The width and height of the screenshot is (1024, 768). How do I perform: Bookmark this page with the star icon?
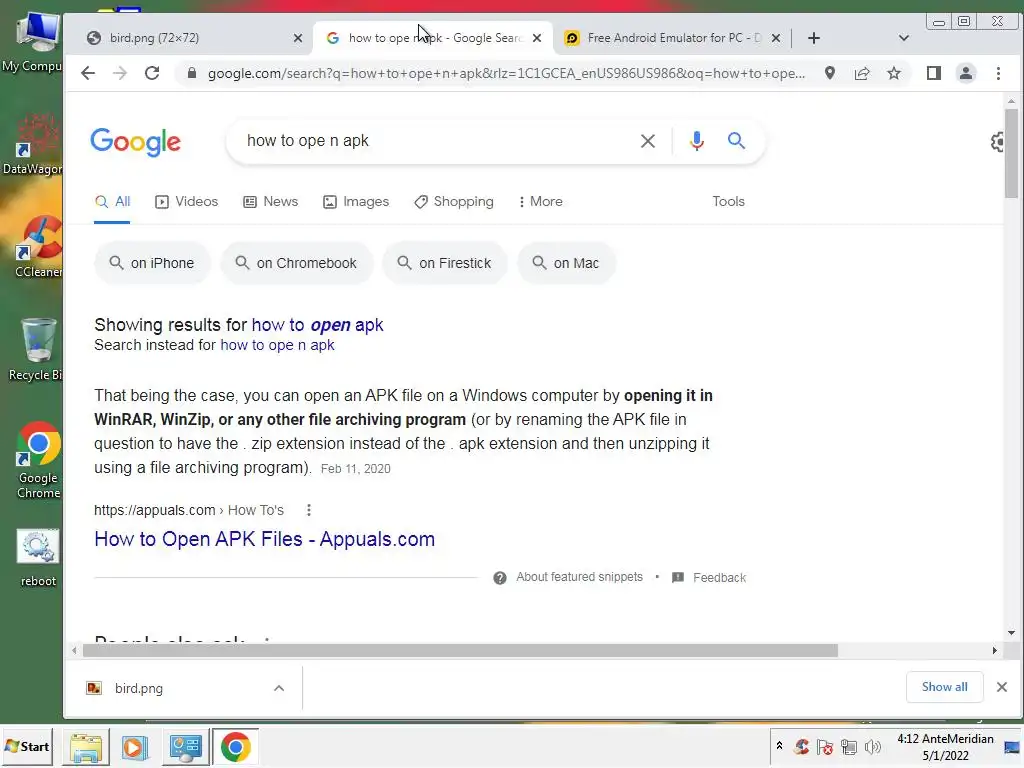[894, 73]
